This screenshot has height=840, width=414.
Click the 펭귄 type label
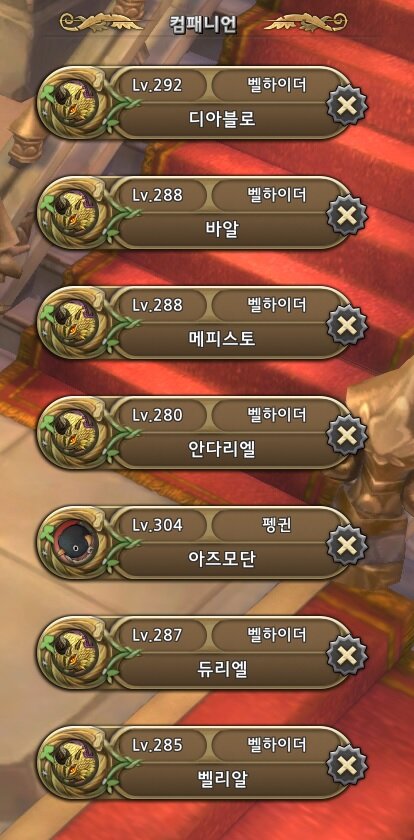[277, 525]
